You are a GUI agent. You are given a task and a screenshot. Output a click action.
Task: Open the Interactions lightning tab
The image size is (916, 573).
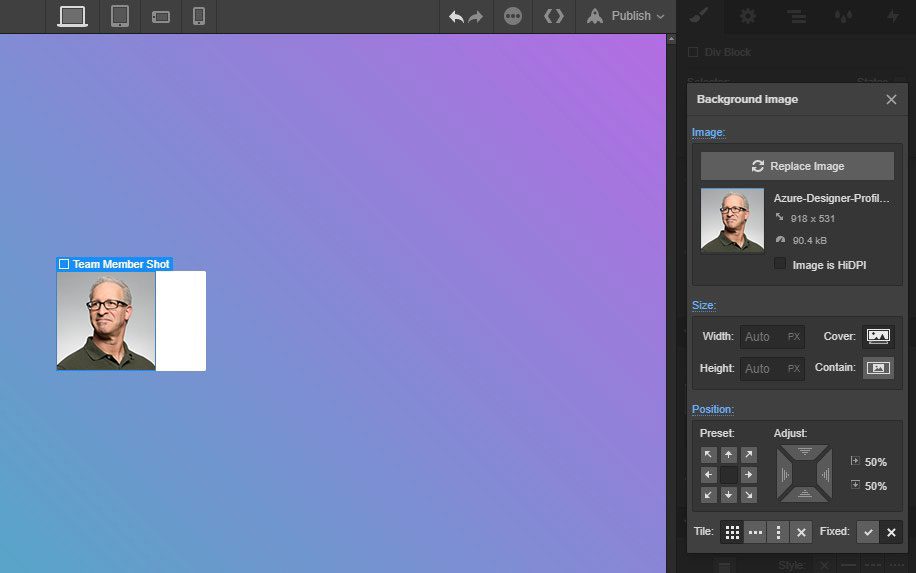pyautogui.click(x=892, y=16)
